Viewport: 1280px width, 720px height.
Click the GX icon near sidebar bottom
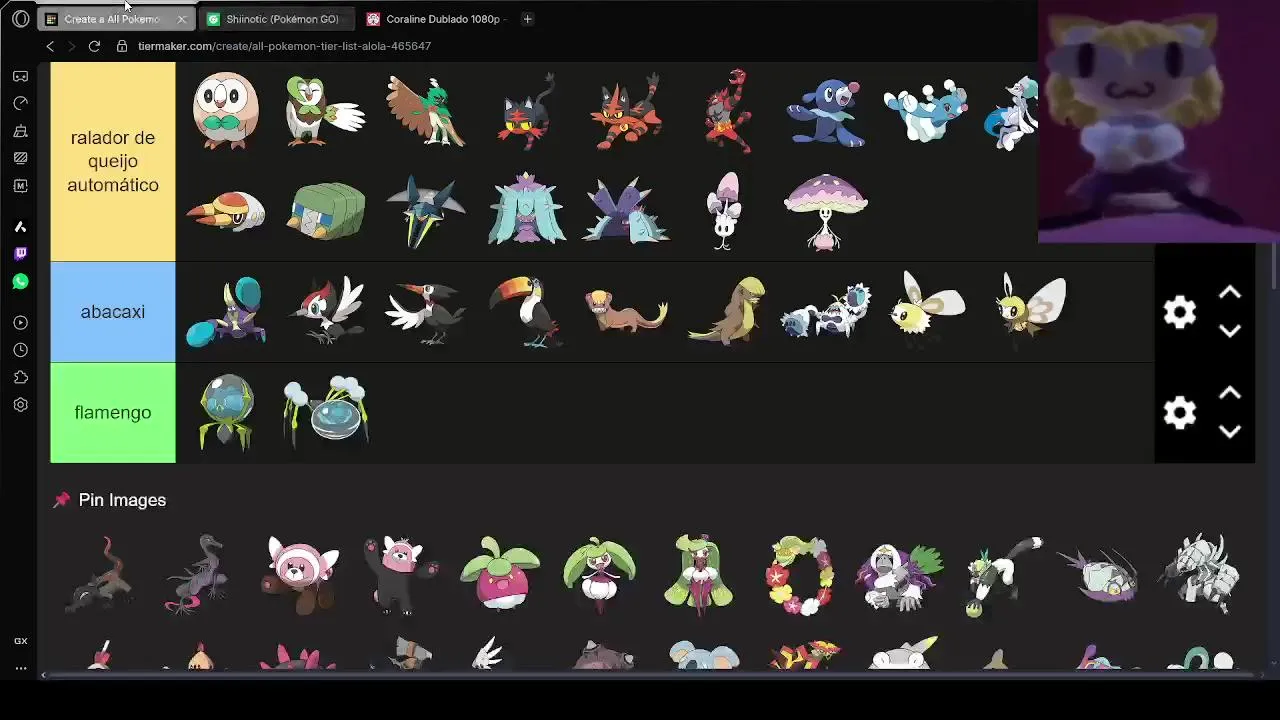[x=20, y=641]
